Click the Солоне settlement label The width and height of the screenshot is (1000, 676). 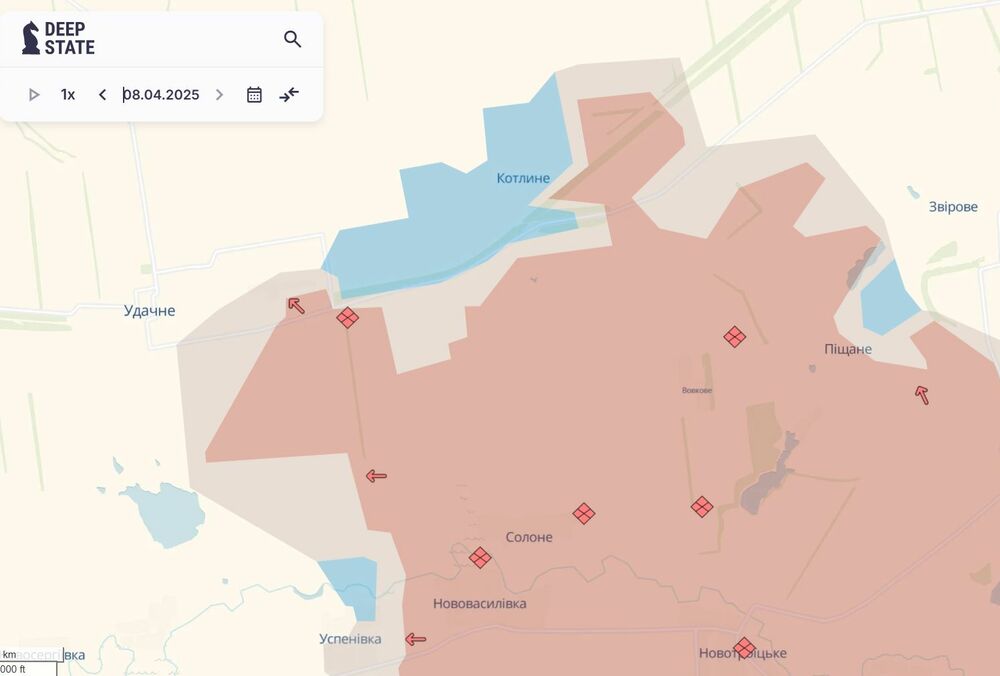click(529, 537)
